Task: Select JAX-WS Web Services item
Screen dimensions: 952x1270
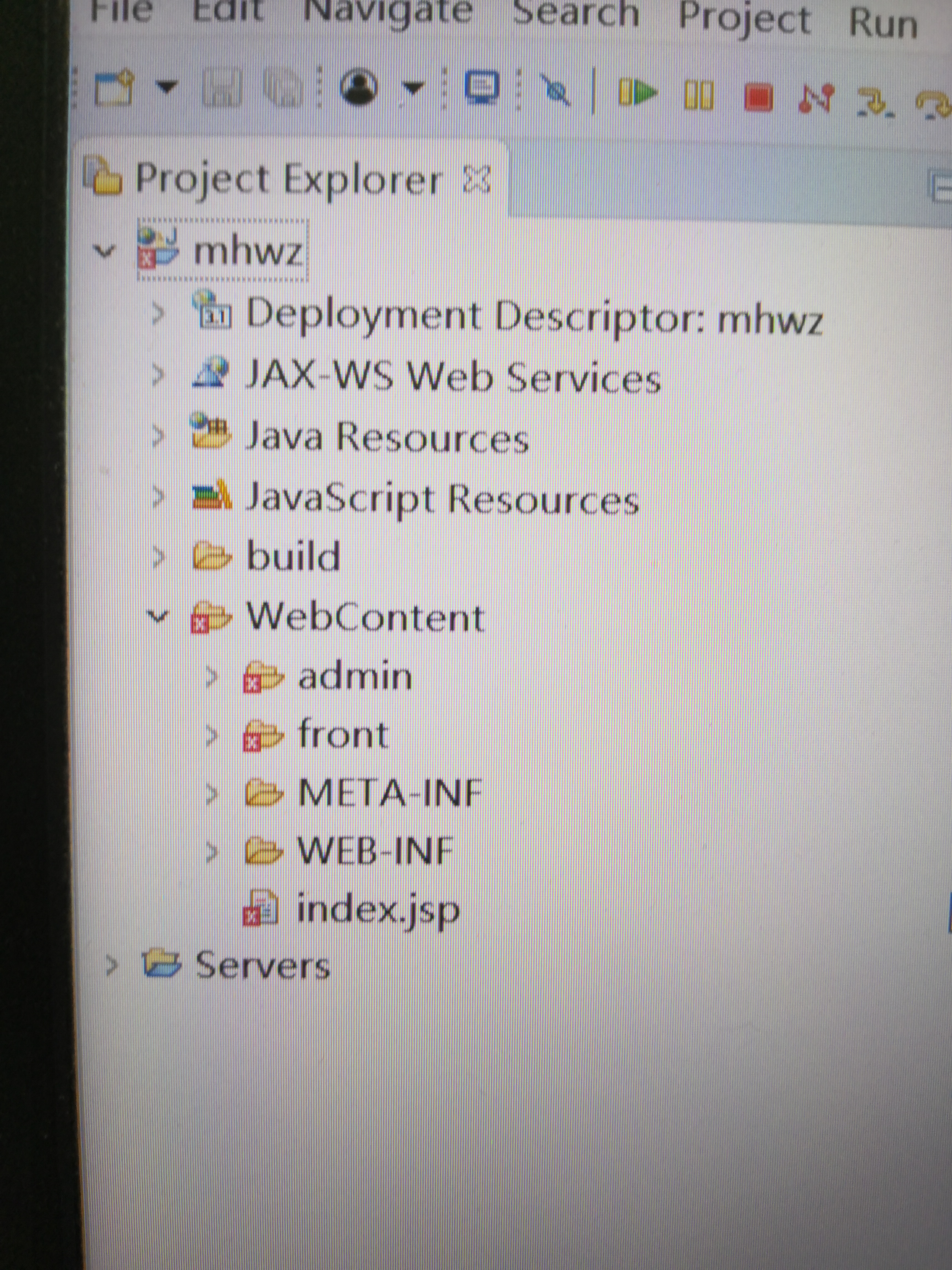Action: coord(453,377)
